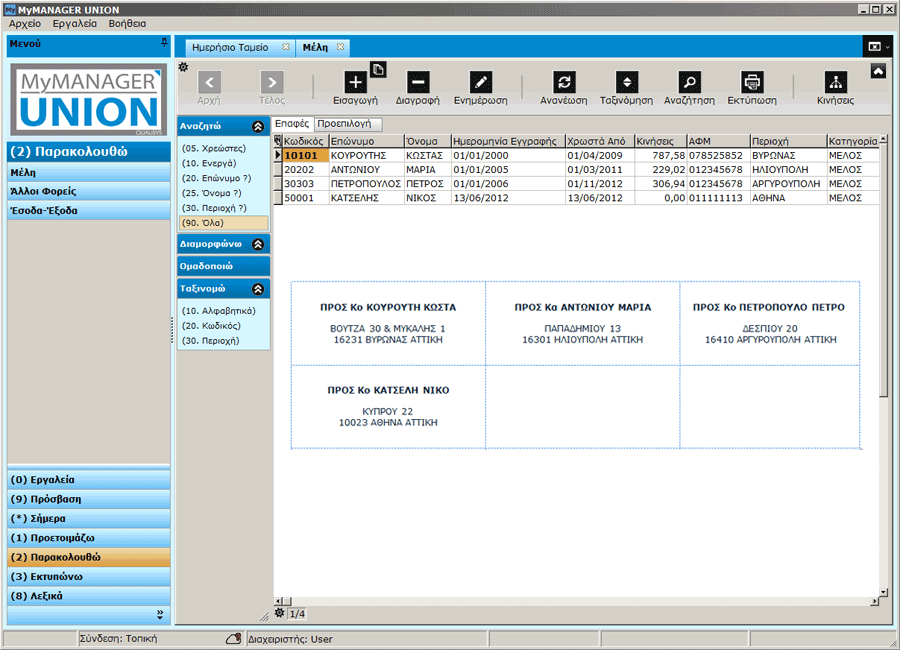
Task: Select the ΠΕΤΡΟΠΟΥΛΟΣ cell
Action: point(366,184)
